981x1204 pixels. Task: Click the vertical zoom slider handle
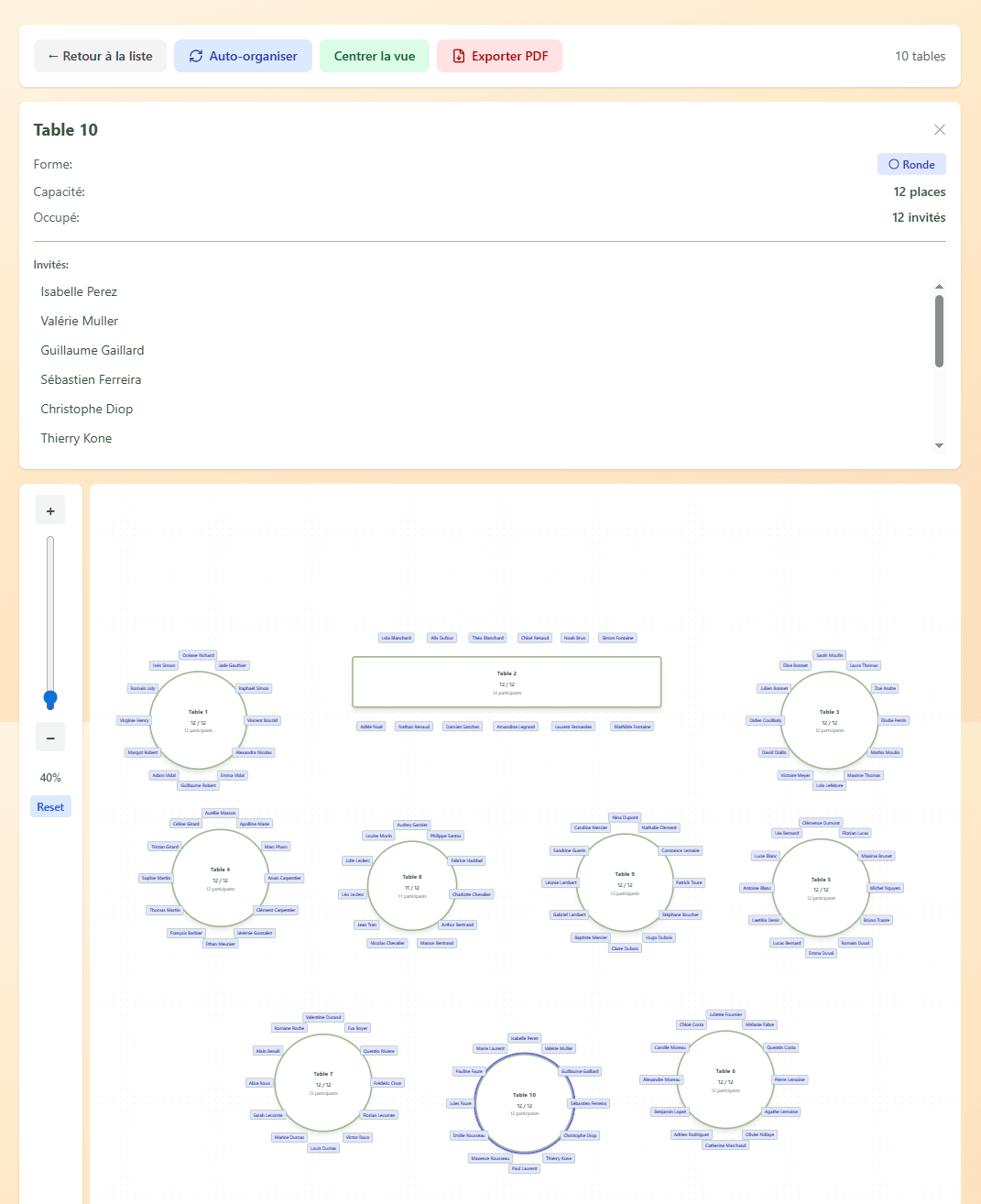50,699
